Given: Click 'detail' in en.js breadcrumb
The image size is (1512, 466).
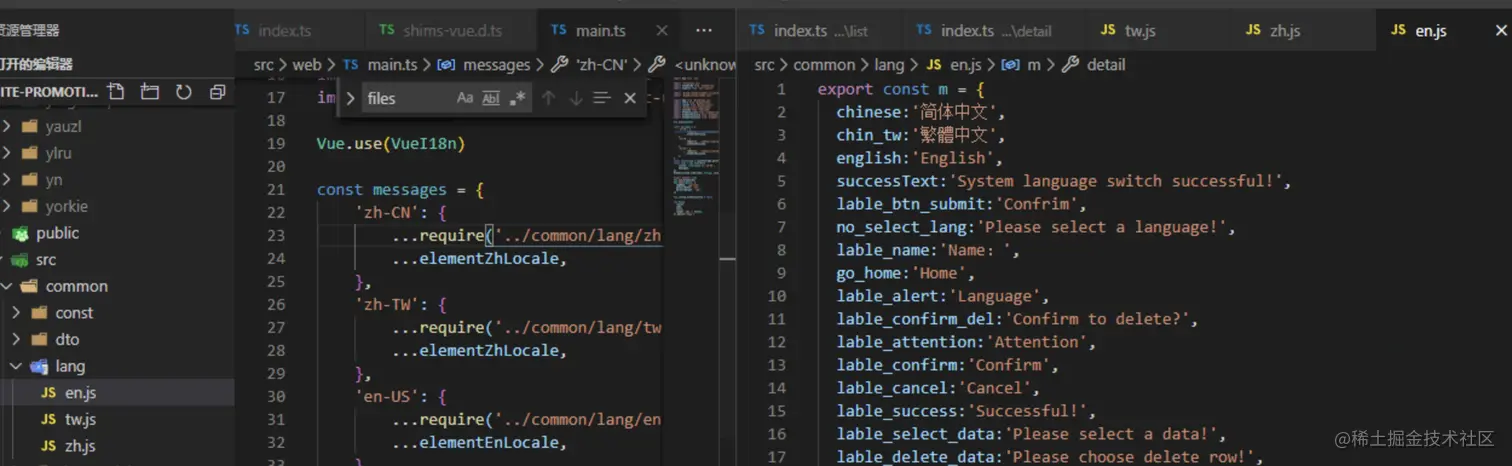Looking at the screenshot, I should 1105,65.
